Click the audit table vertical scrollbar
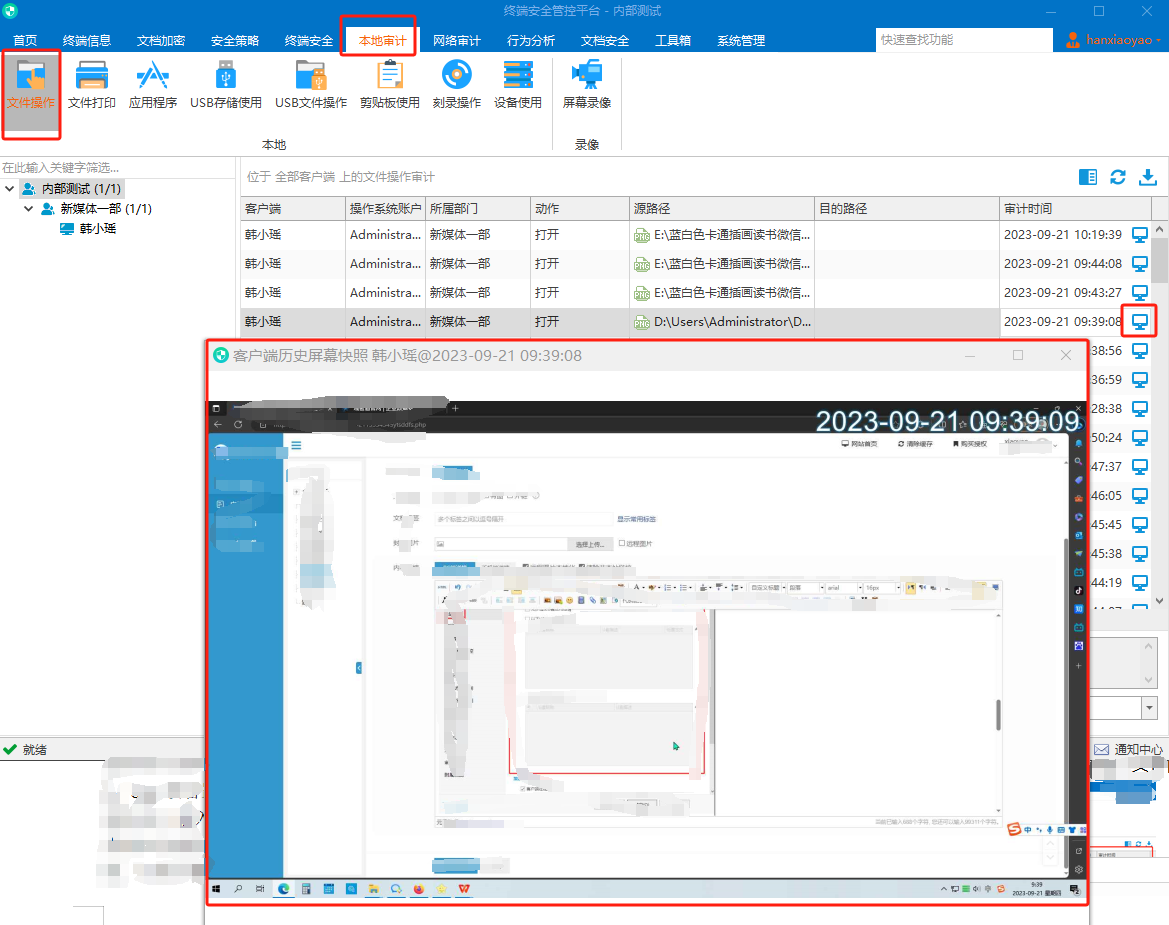 (x=1159, y=414)
